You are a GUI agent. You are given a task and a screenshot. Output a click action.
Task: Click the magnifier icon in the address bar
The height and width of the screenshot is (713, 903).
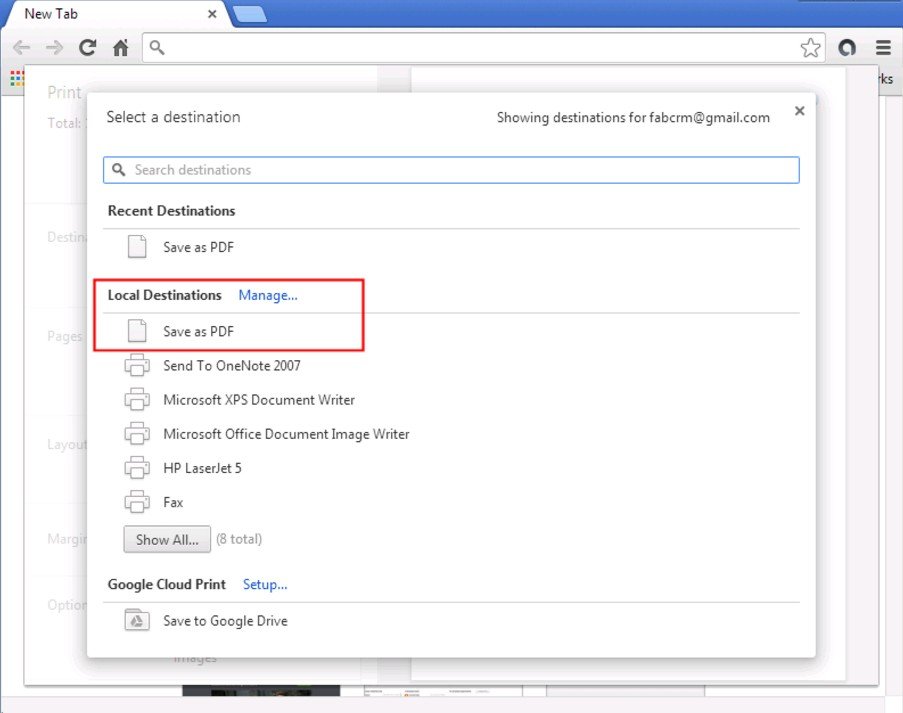coord(157,47)
